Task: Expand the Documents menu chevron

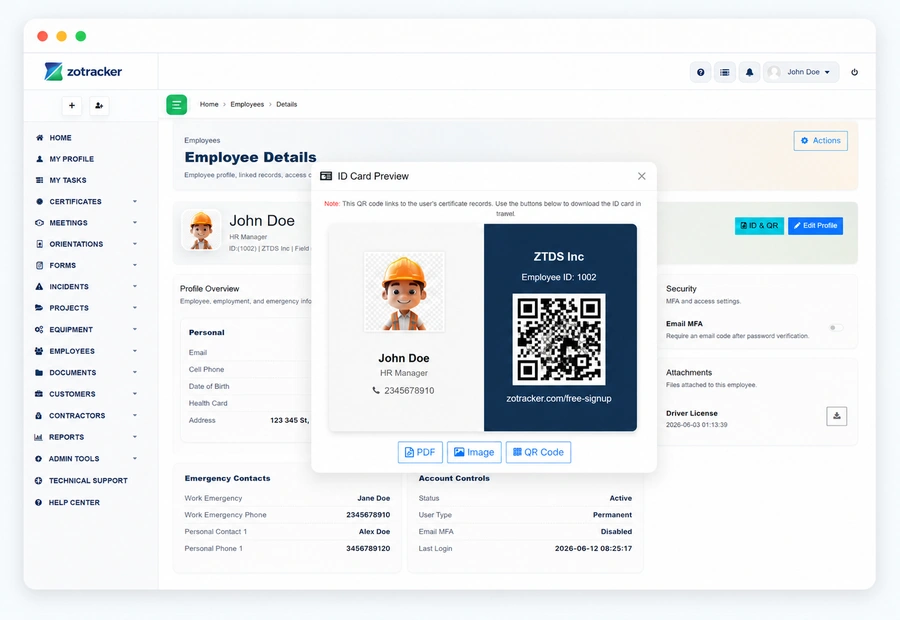Action: click(135, 373)
